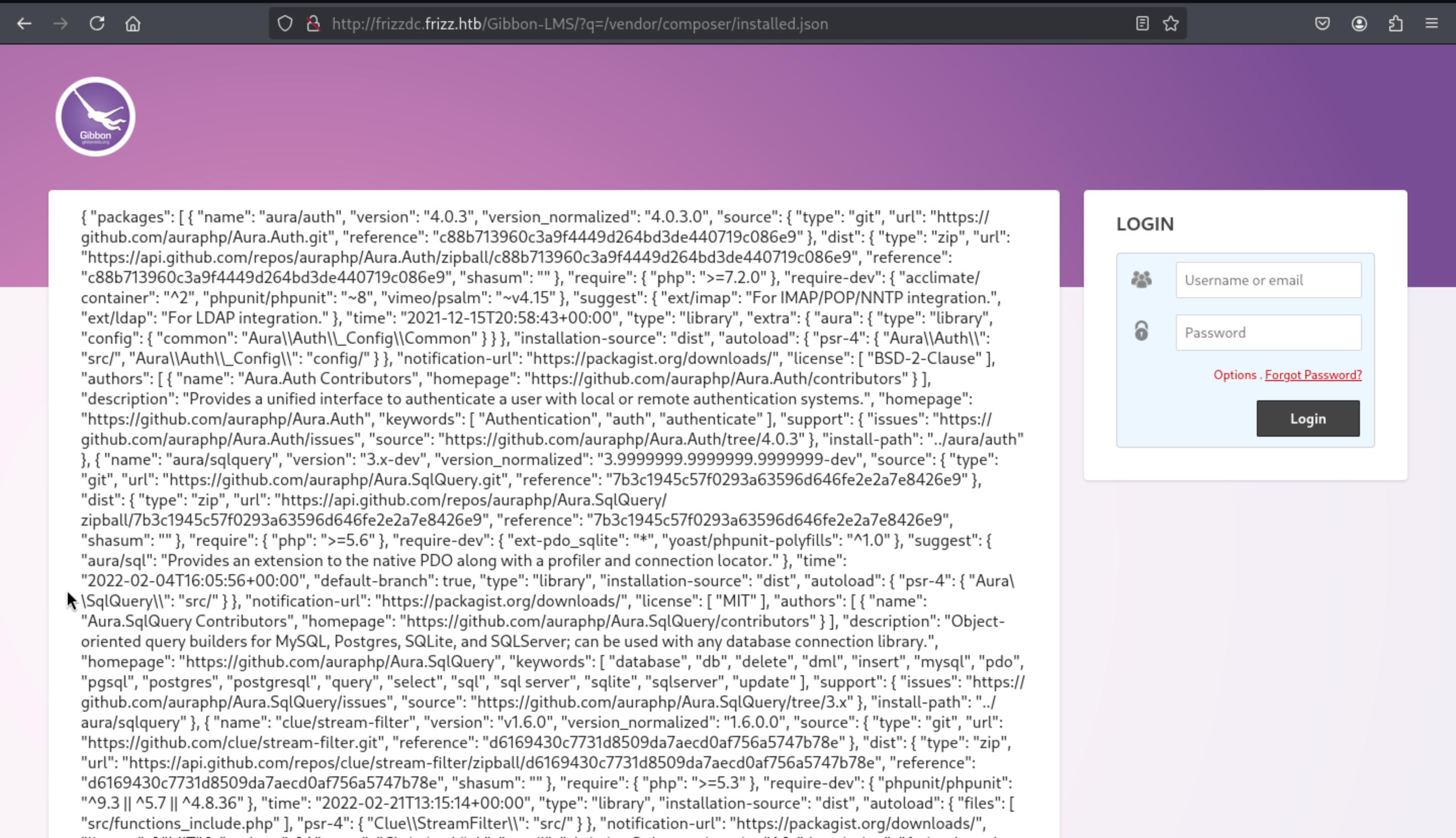Bookmark this page with the star icon
Viewport: 1456px width, 838px height.
(1170, 24)
